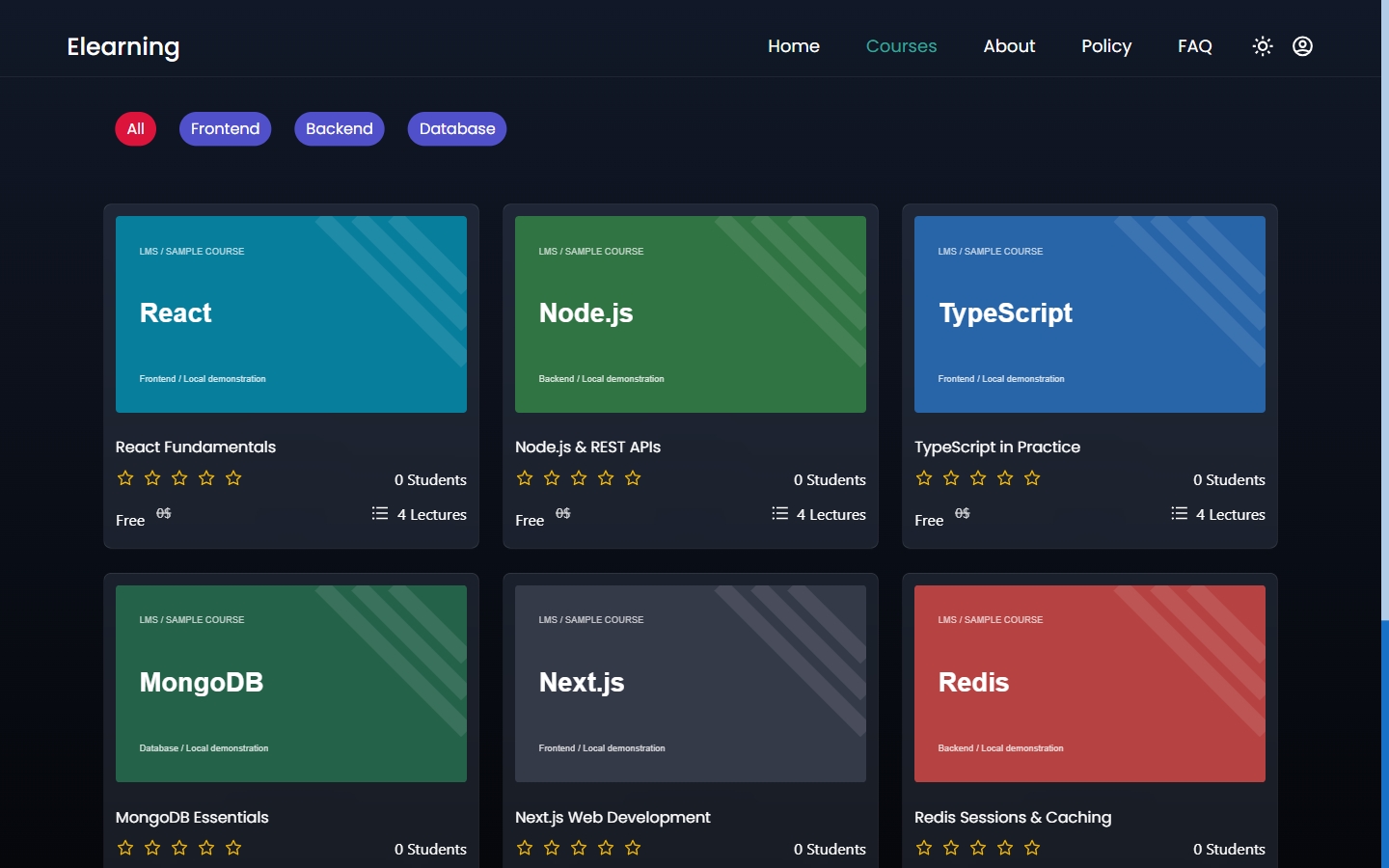Click the first rating star of Redis Sessions & Caching
The width and height of the screenshot is (1389, 868).
[924, 848]
